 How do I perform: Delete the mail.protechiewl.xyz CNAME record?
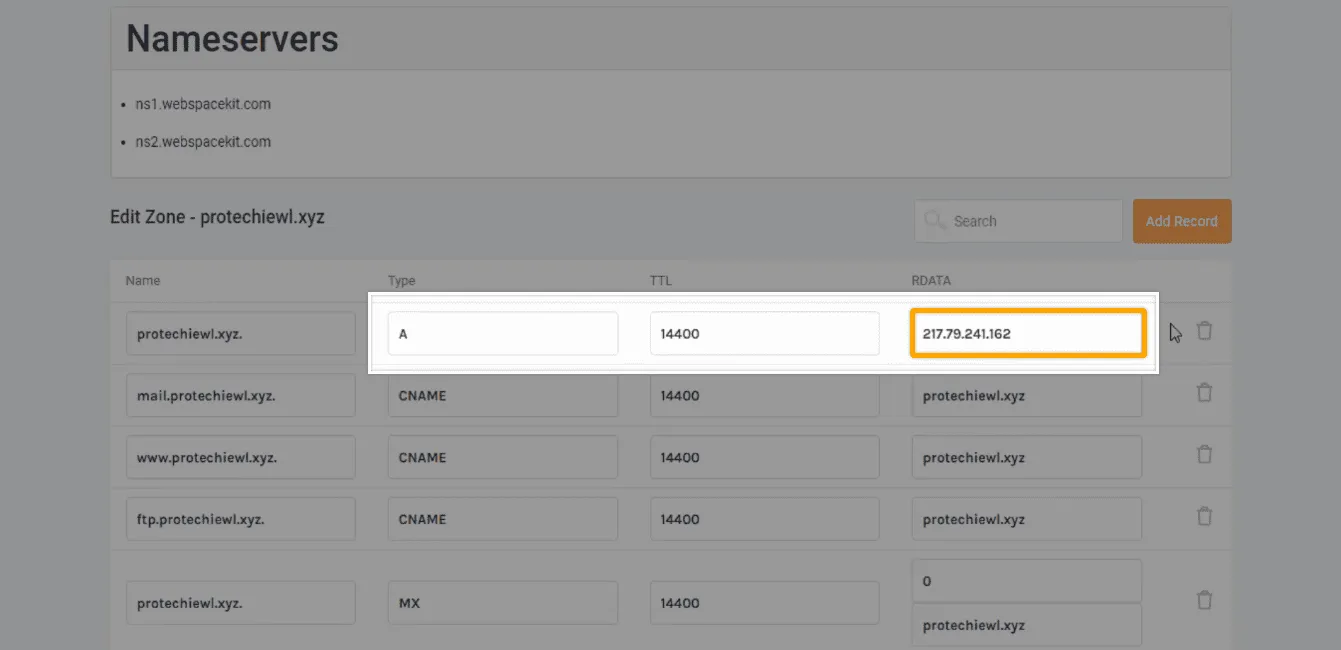[1204, 393]
